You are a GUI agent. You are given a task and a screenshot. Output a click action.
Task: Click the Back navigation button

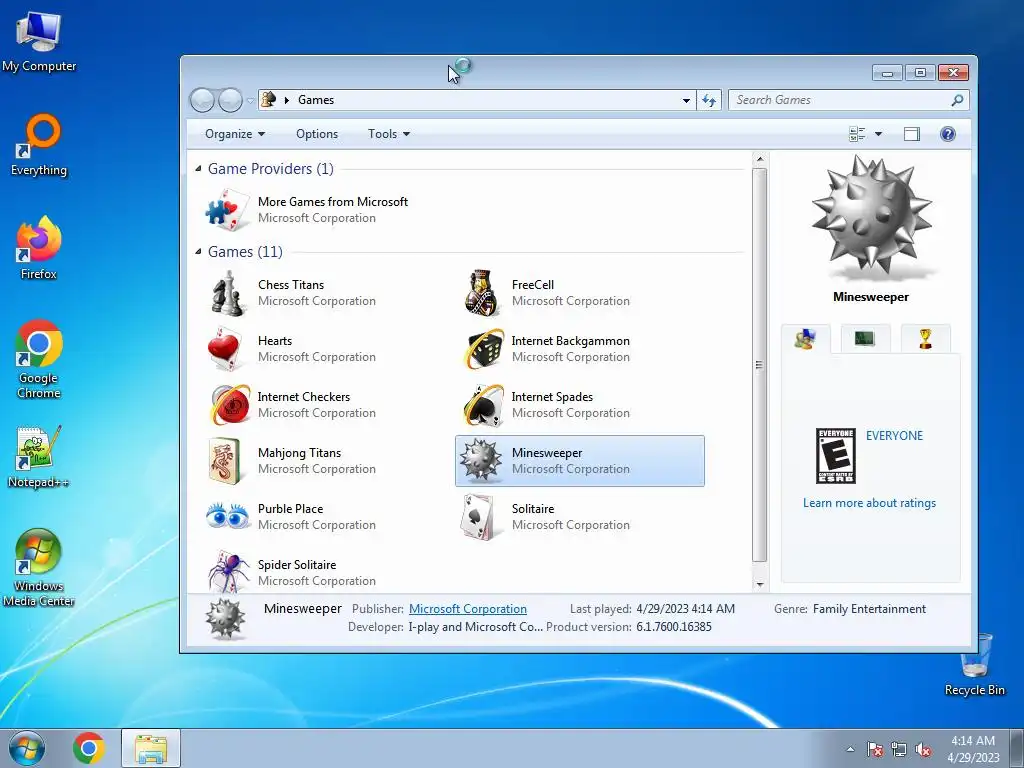pyautogui.click(x=202, y=101)
